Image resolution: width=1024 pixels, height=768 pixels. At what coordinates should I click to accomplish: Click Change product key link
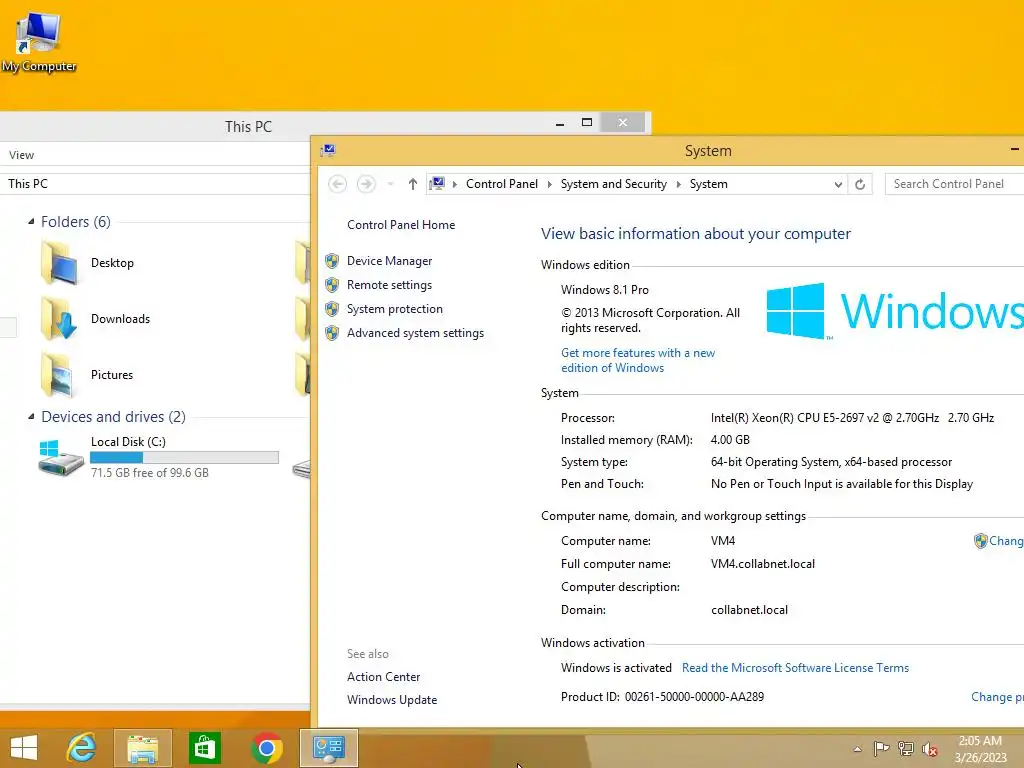pos(997,697)
